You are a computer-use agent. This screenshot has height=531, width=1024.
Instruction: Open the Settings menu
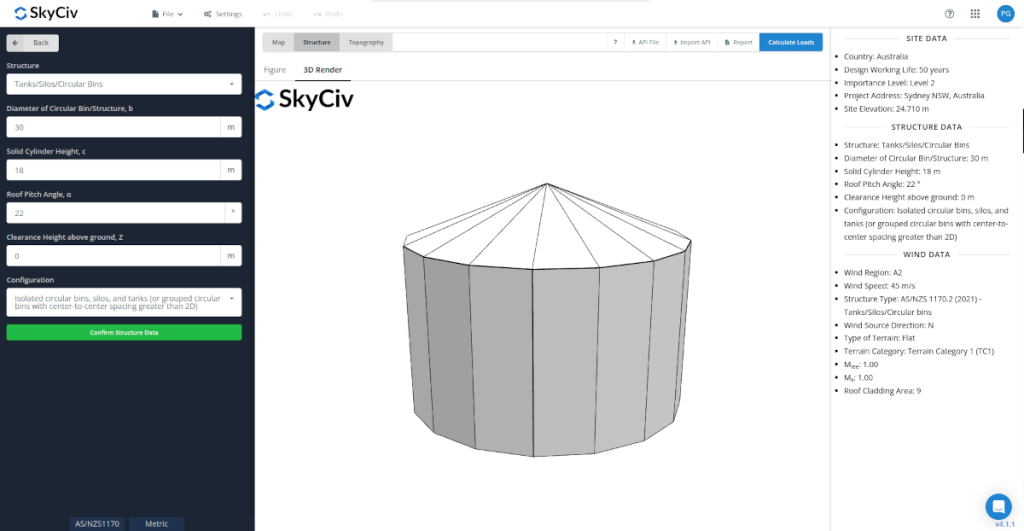pyautogui.click(x=222, y=14)
